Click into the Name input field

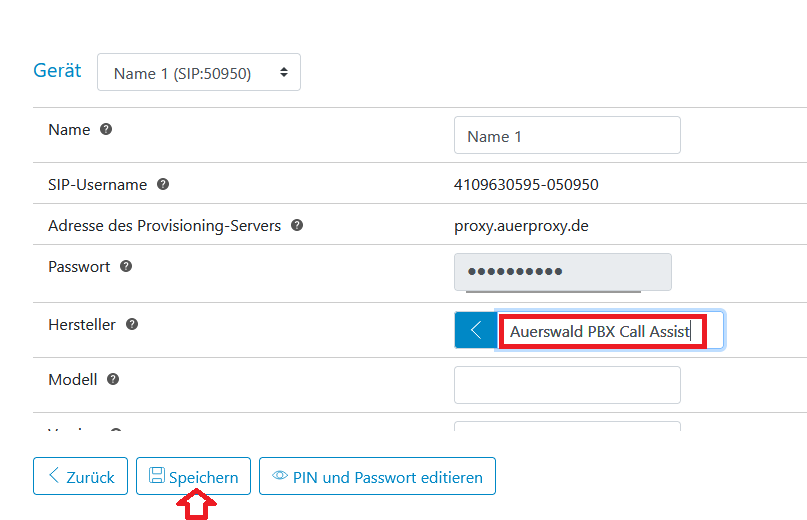click(567, 135)
